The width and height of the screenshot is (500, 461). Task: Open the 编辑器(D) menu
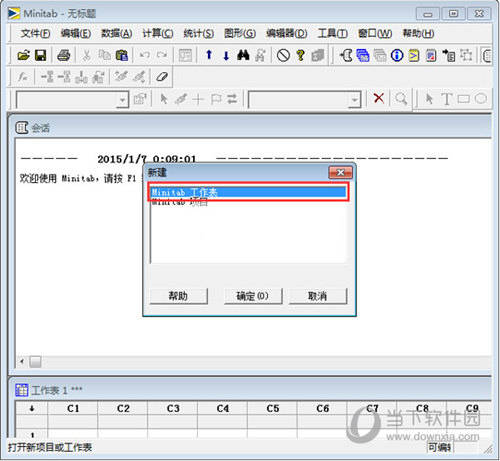287,33
